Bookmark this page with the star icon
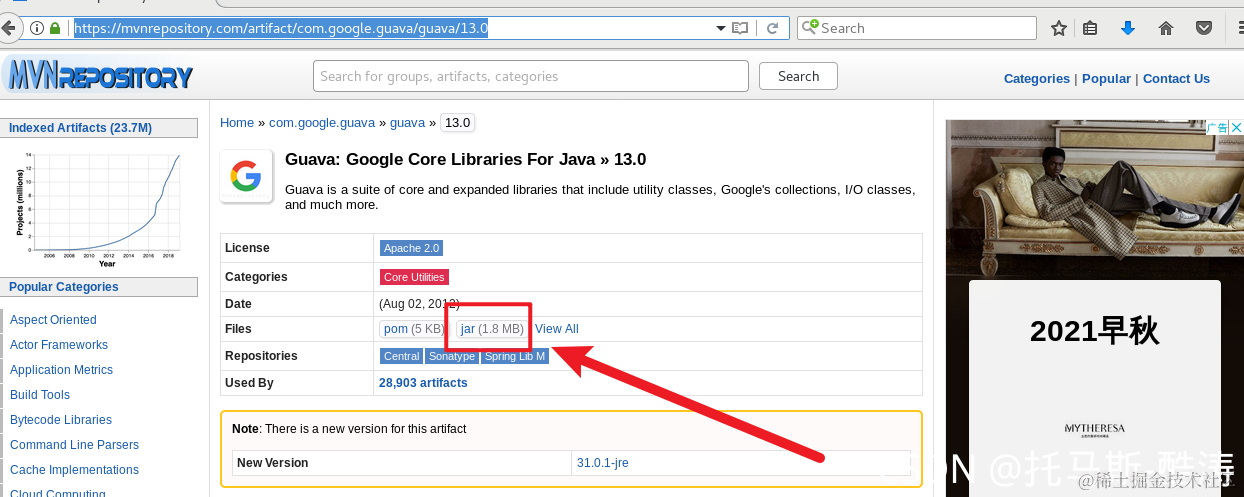The height and width of the screenshot is (497, 1244). (1059, 28)
